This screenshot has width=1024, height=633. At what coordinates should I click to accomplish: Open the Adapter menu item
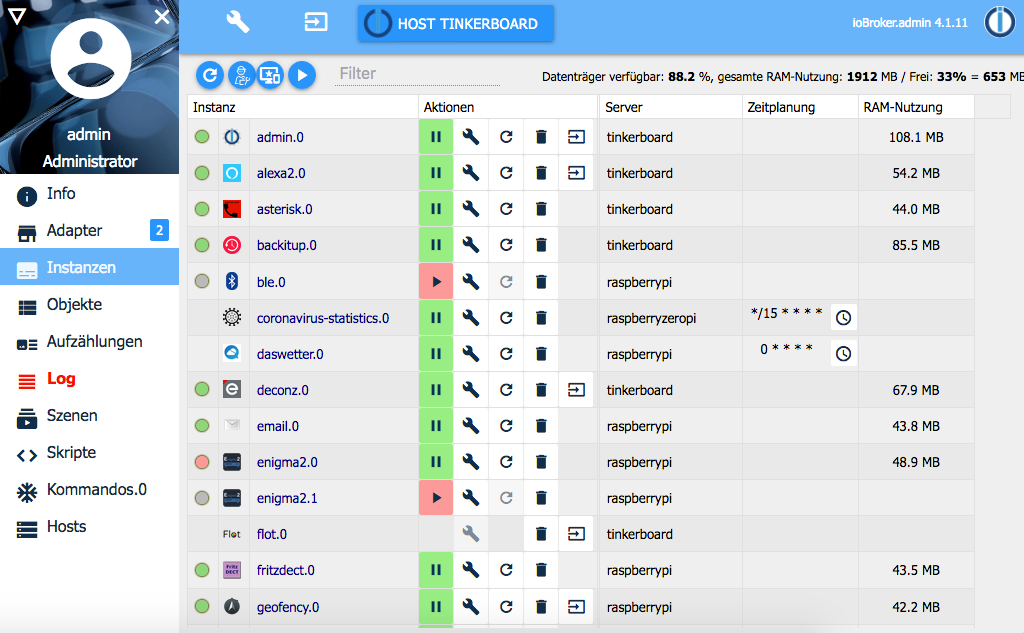pyautogui.click(x=89, y=231)
